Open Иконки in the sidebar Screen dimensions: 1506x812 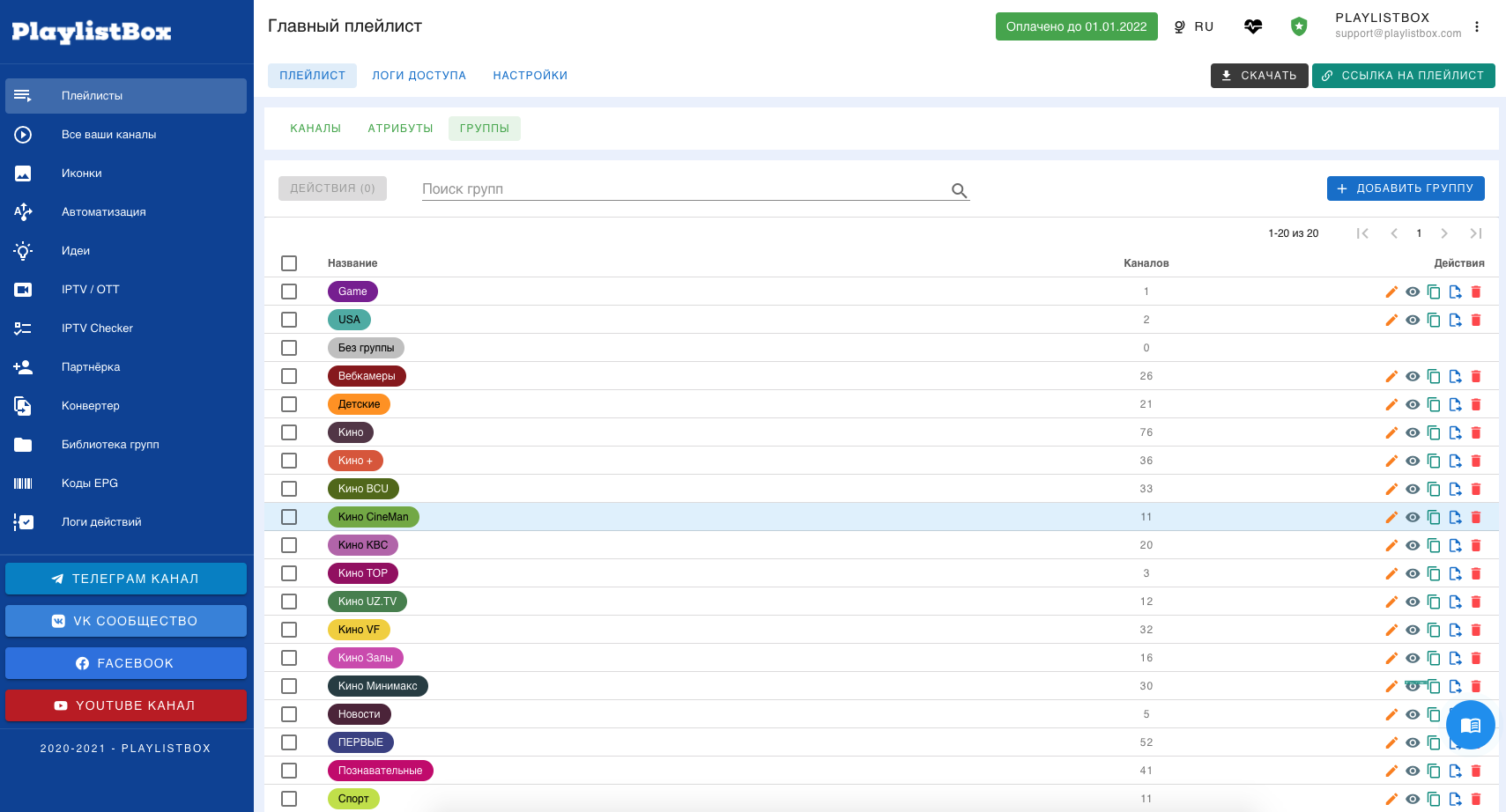126,173
